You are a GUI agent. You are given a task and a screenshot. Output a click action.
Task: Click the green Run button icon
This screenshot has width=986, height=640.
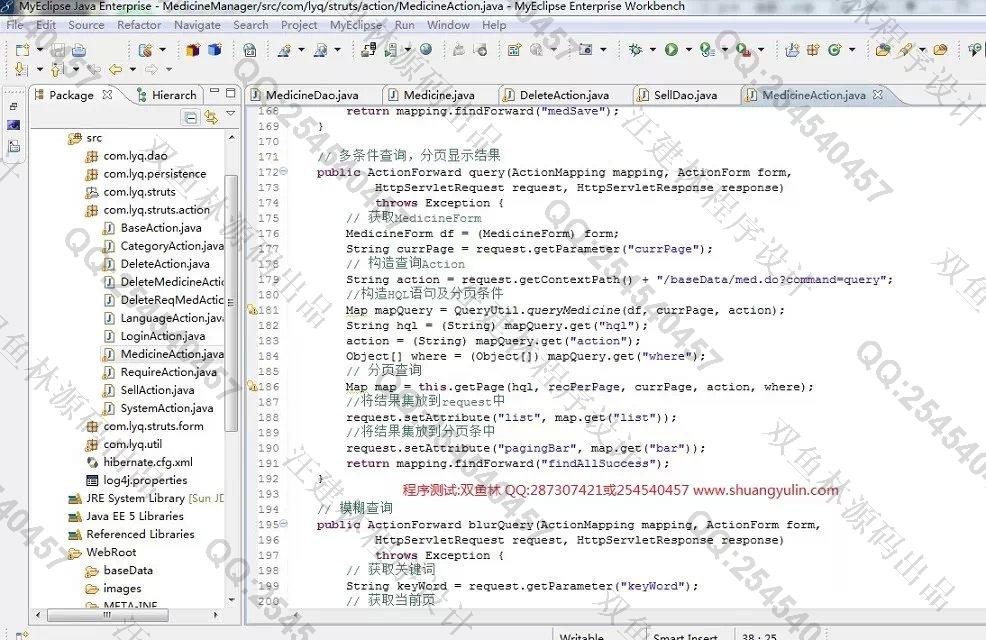coord(672,49)
